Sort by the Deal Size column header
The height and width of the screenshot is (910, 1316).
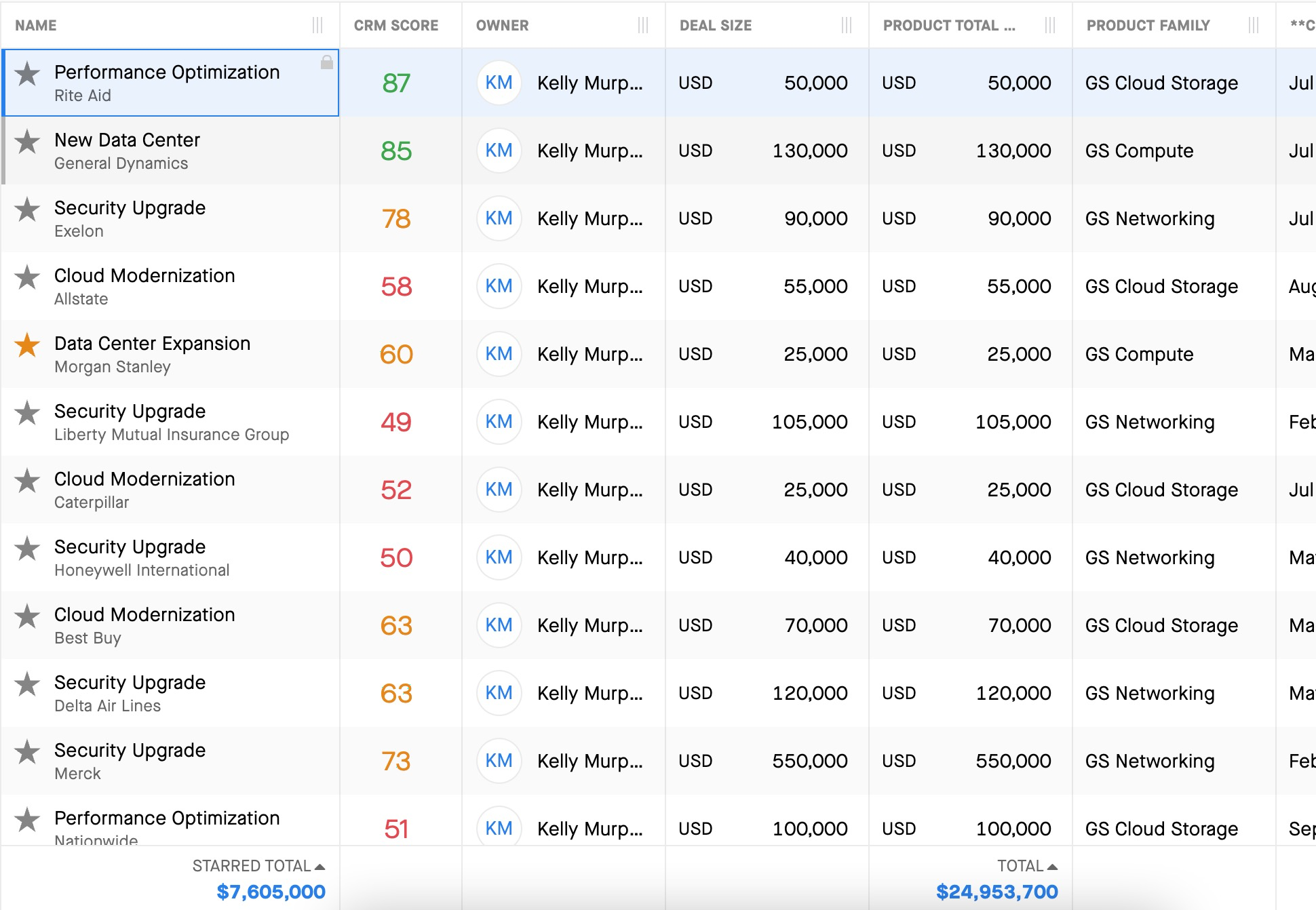point(716,26)
